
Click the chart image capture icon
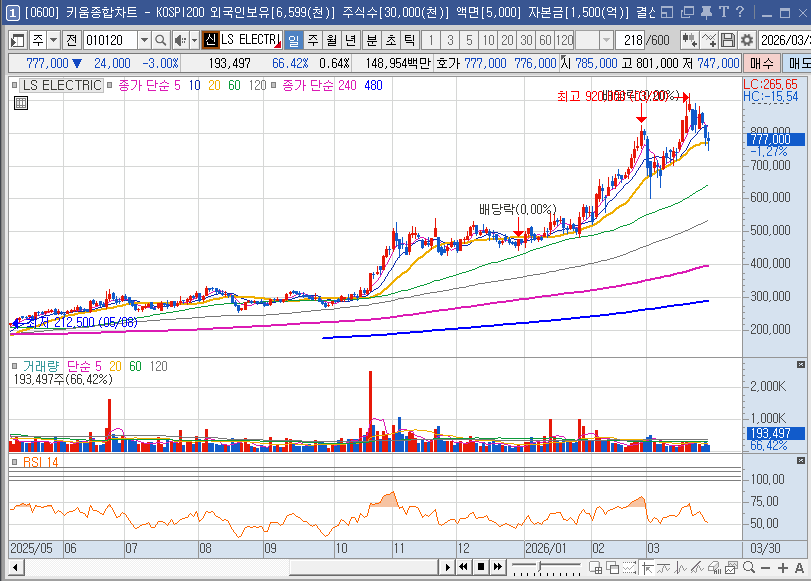click(731, 568)
